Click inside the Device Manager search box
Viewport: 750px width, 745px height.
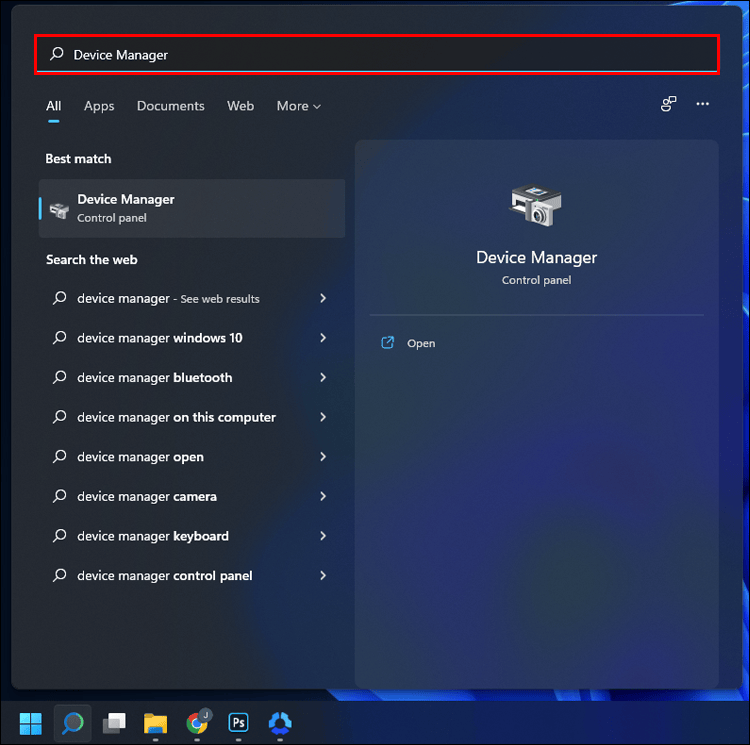pos(377,55)
